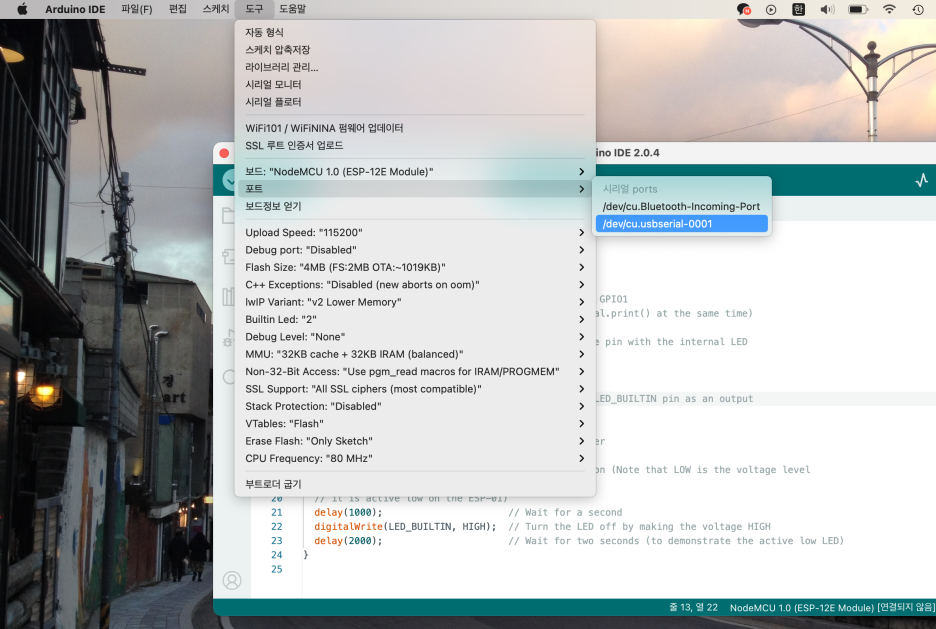This screenshot has width=936, height=629.
Task: Expand VTables "Flash" submenu
Action: tap(415, 423)
